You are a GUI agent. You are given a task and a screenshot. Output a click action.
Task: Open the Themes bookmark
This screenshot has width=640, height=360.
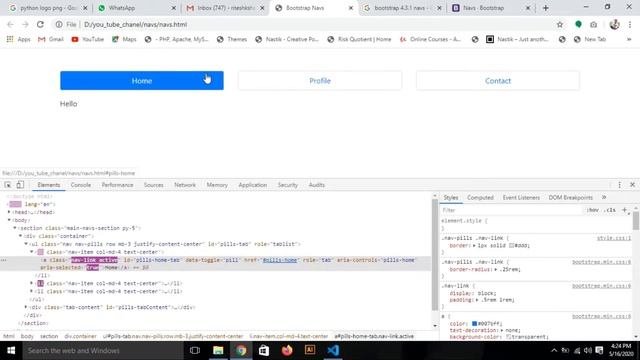tap(232, 39)
